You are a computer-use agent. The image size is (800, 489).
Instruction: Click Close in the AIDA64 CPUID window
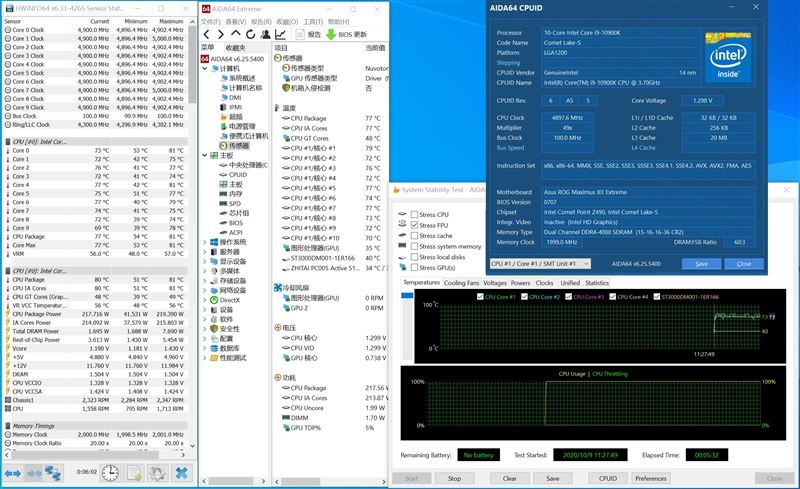tap(744, 263)
